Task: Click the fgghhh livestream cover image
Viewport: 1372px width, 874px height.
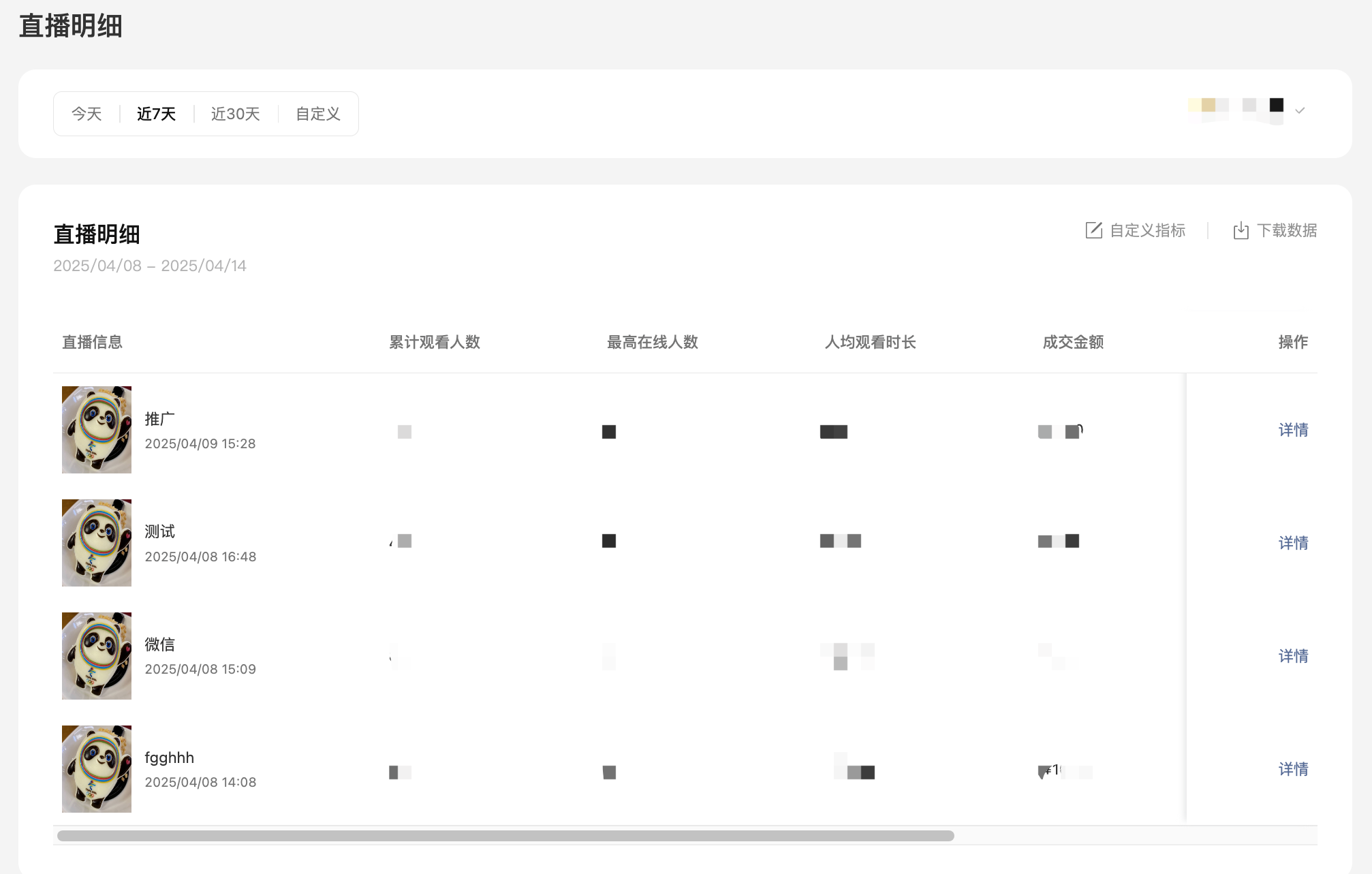Action: click(97, 769)
